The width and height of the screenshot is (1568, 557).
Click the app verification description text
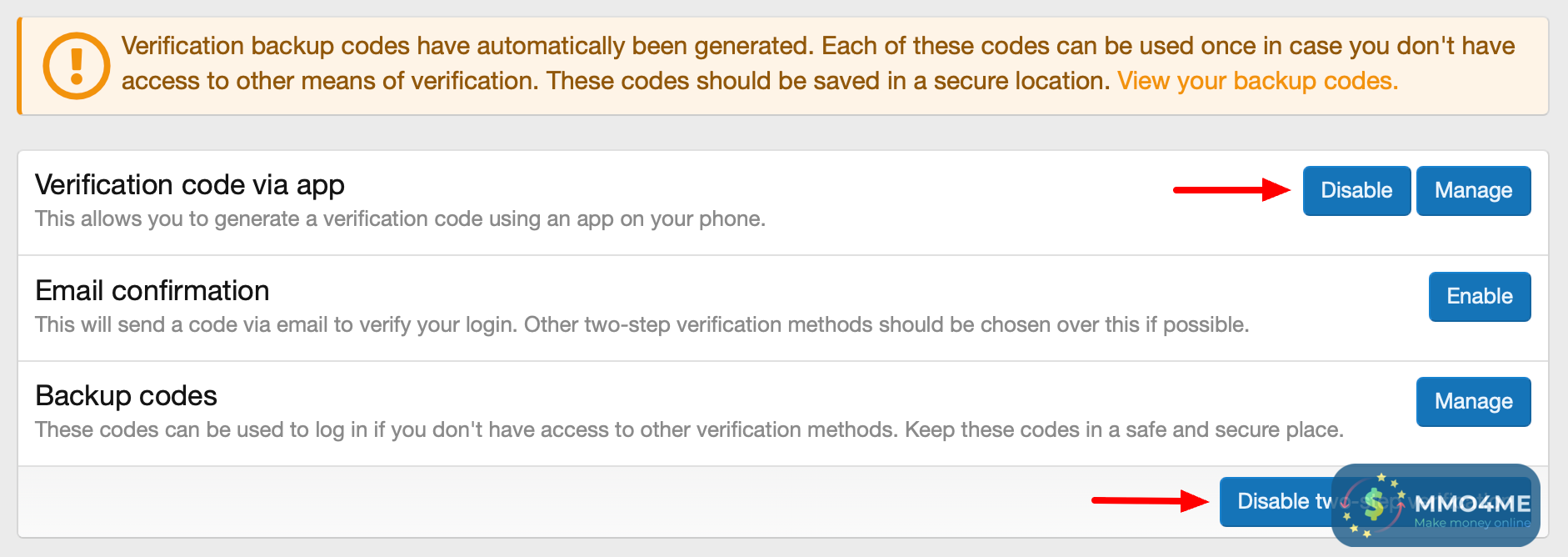(400, 219)
